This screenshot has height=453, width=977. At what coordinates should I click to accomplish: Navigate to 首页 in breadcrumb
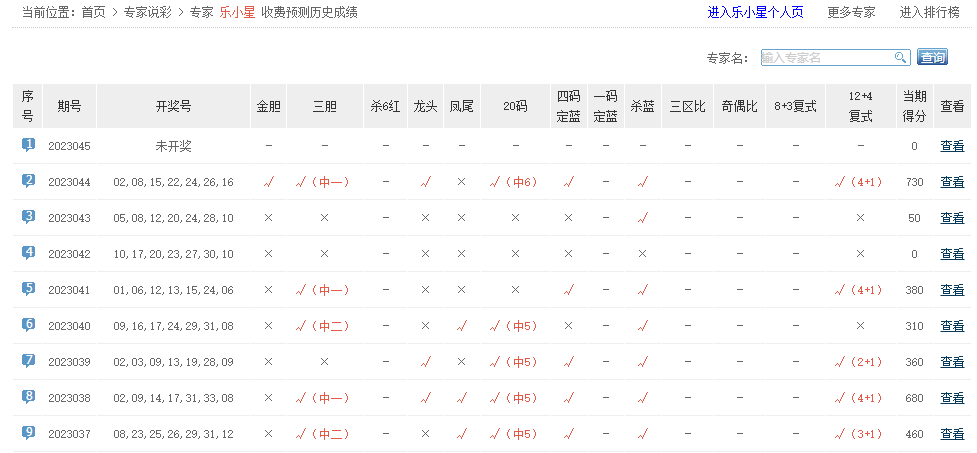93,13
